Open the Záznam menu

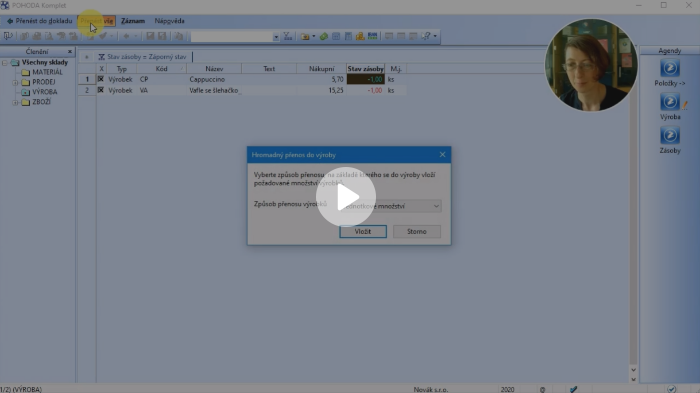click(x=133, y=21)
